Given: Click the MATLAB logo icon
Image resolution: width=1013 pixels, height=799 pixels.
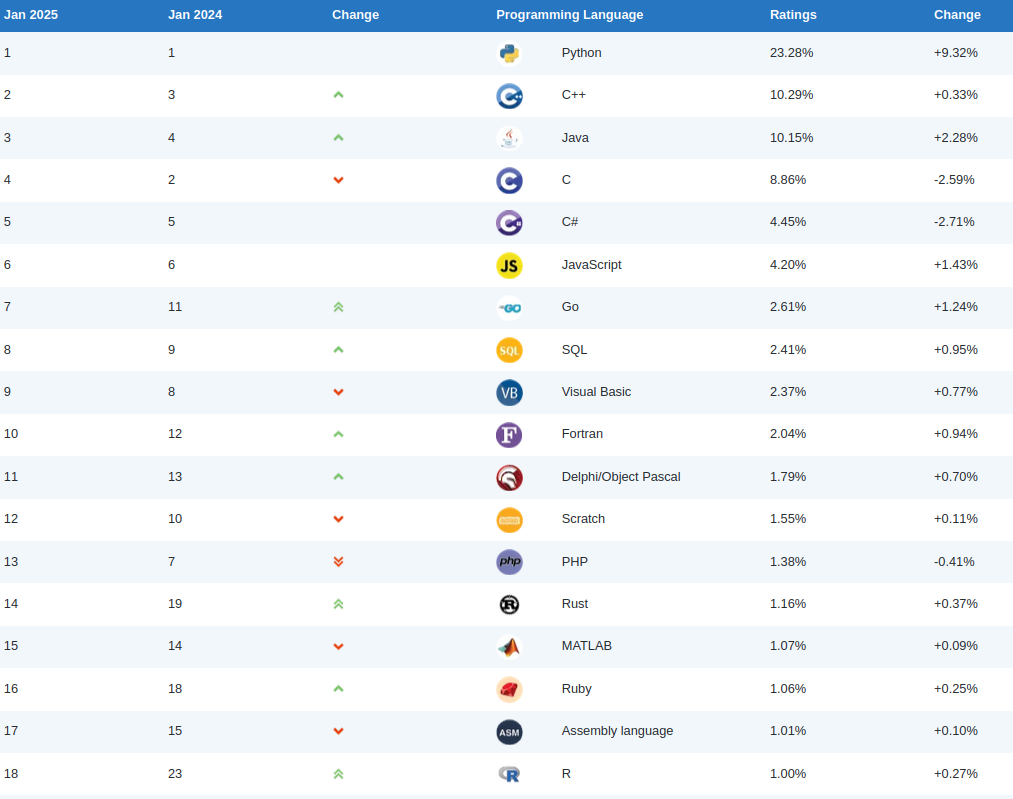Looking at the screenshot, I should point(509,647).
